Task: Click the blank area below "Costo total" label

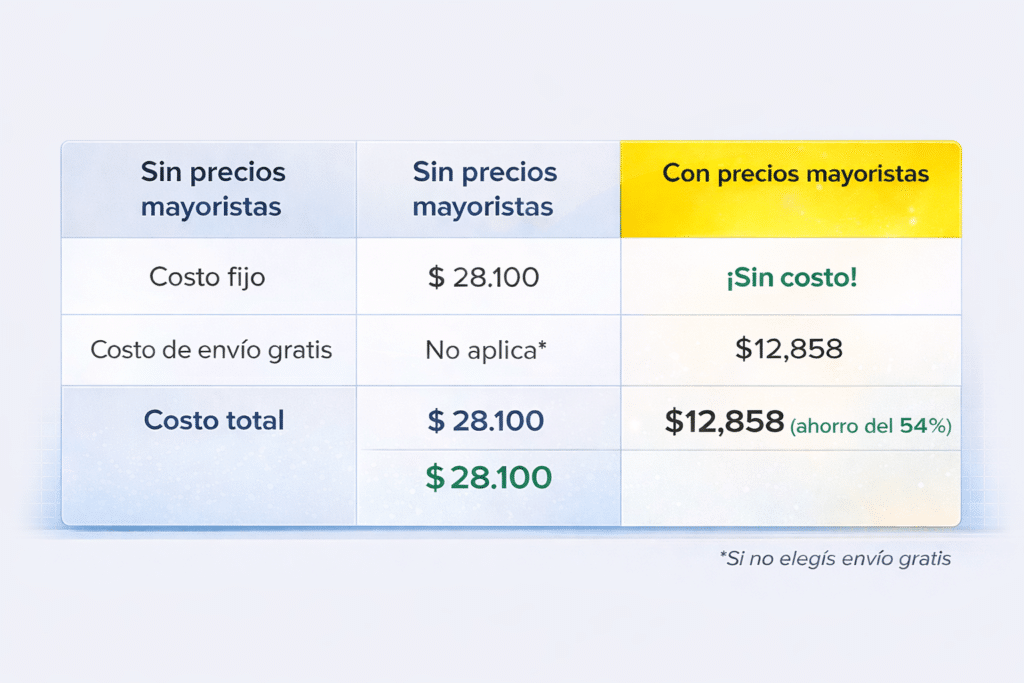Action: 210,485
